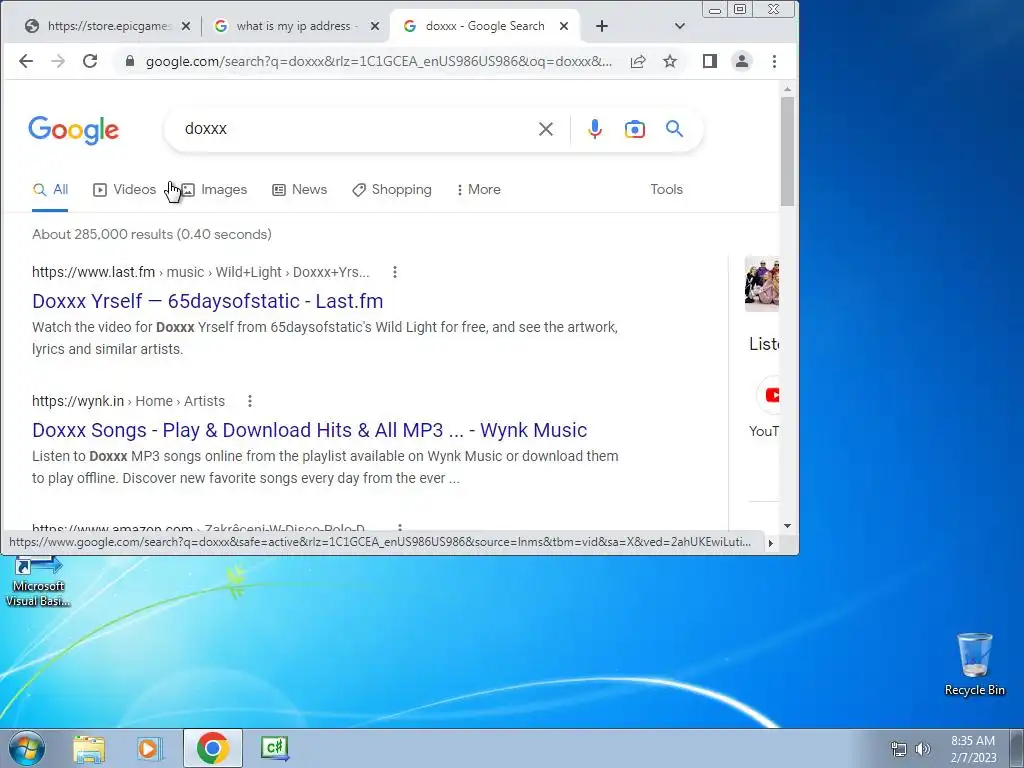Click the Chrome taskbar icon

tap(212, 748)
